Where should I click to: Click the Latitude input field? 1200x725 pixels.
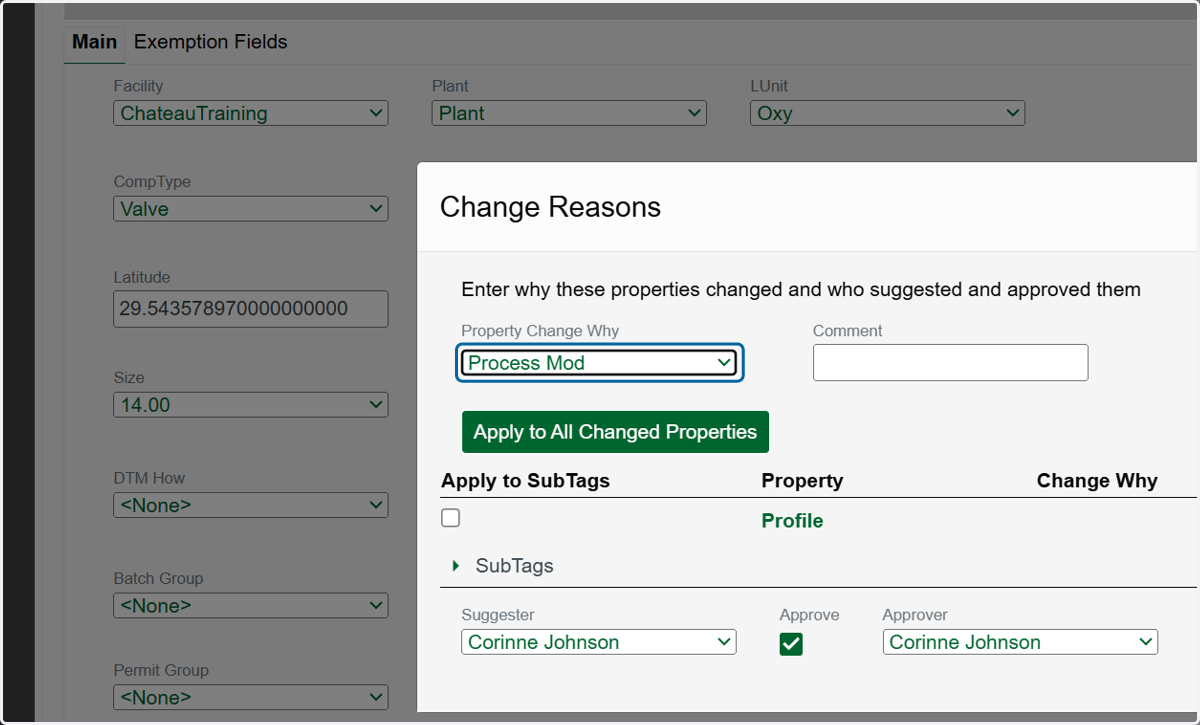click(x=251, y=309)
